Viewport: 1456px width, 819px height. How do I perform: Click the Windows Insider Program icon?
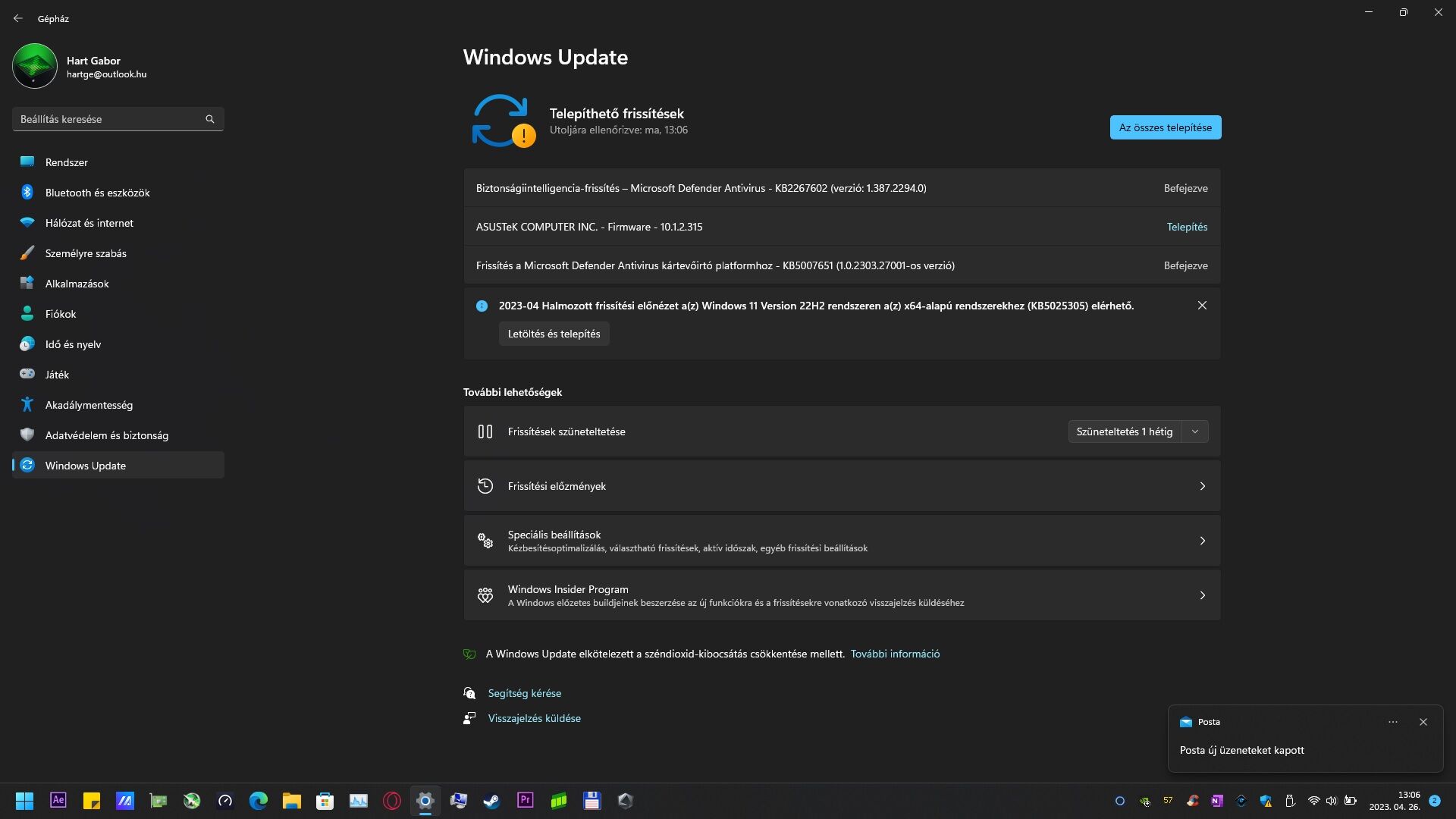click(x=485, y=595)
